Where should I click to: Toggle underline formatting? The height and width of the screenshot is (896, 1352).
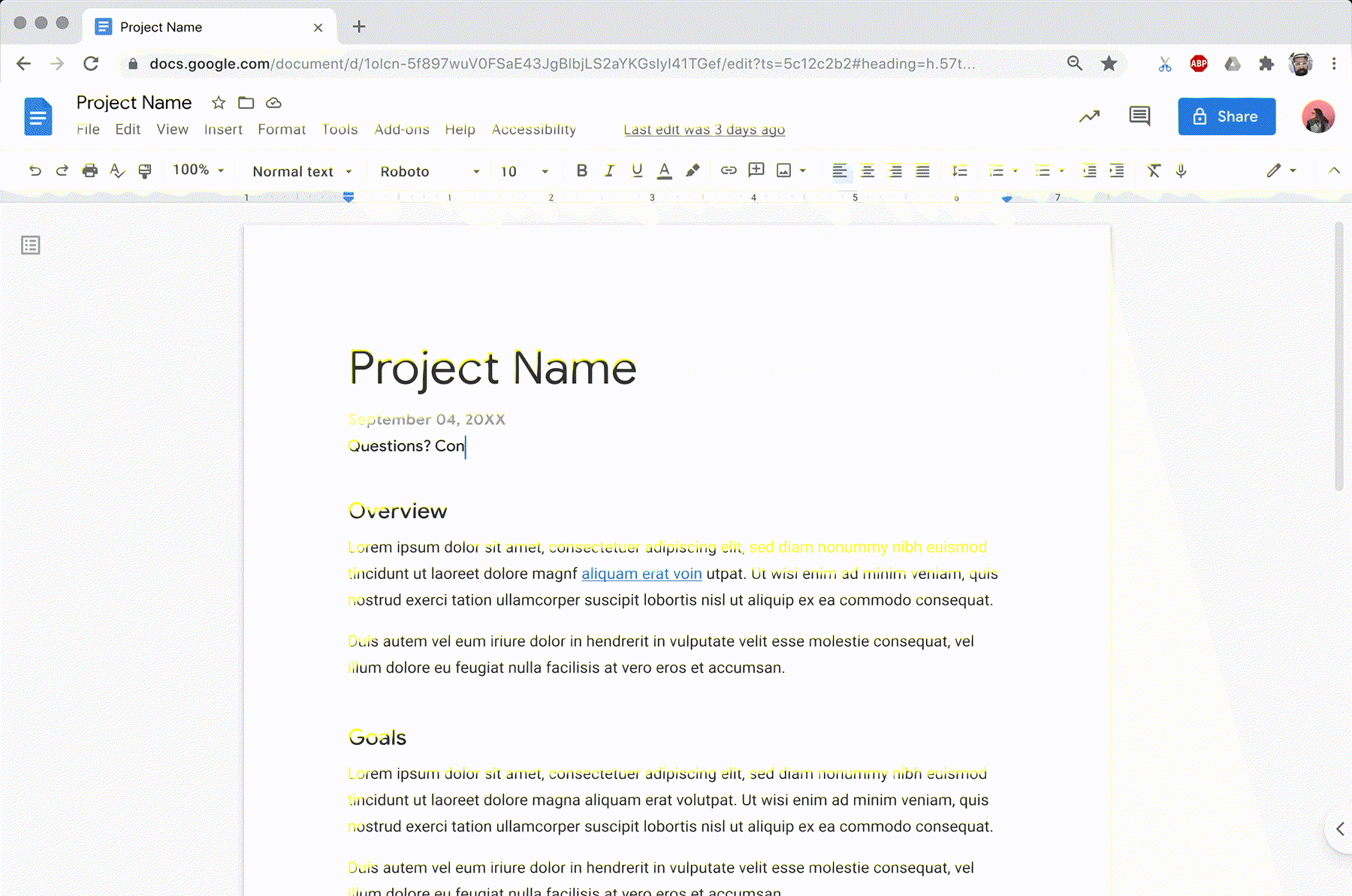coord(637,170)
